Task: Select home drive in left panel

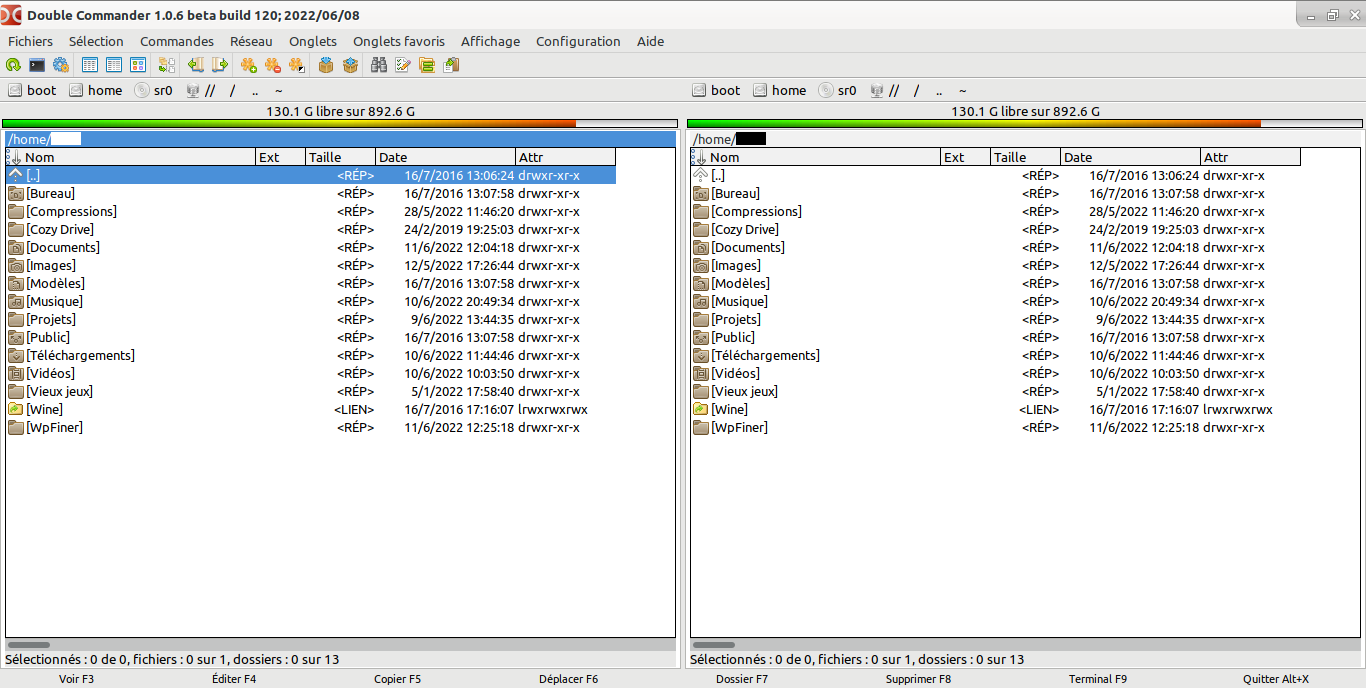Action: pyautogui.click(x=96, y=90)
